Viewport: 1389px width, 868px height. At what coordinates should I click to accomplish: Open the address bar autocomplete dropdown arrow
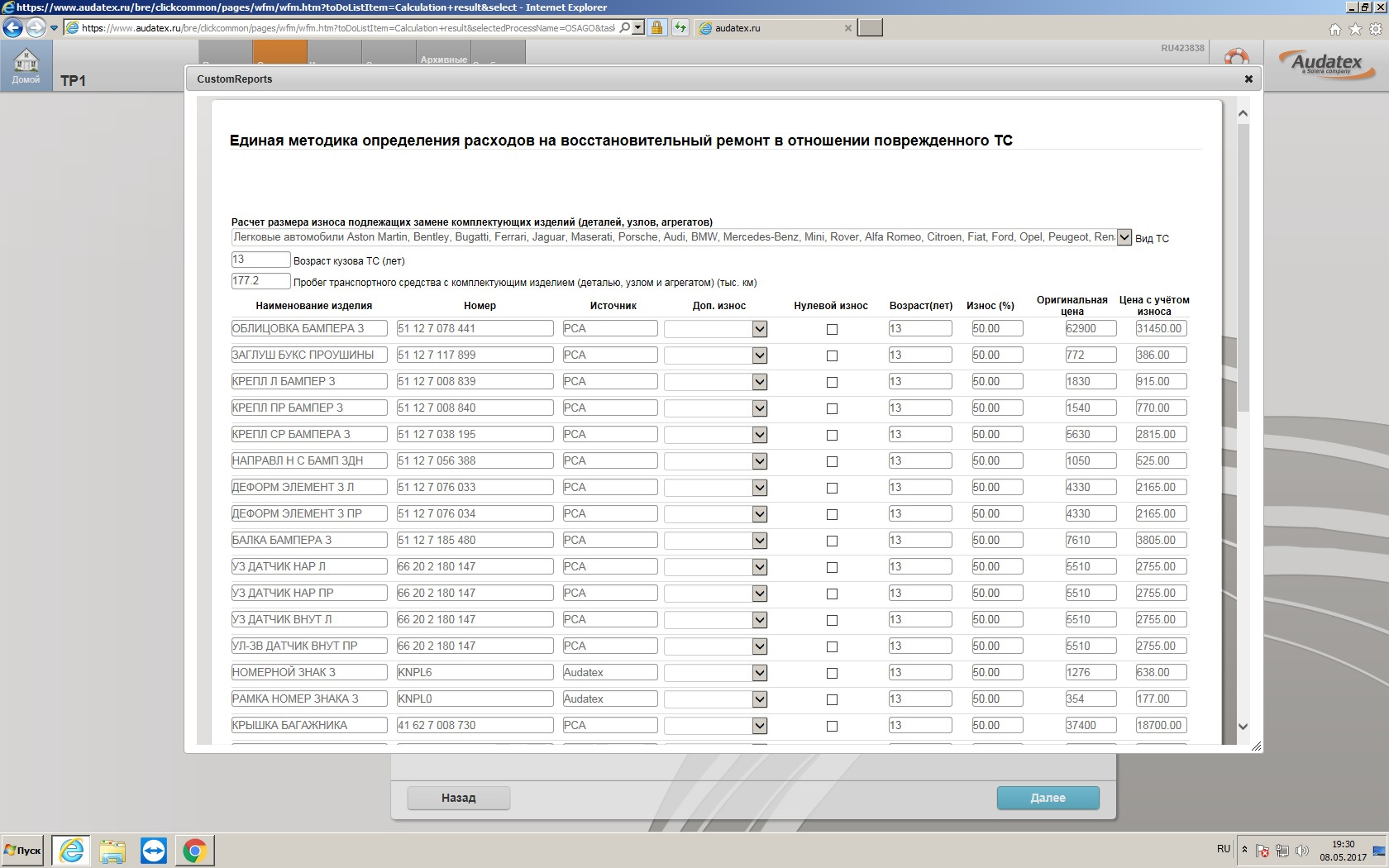click(x=637, y=27)
